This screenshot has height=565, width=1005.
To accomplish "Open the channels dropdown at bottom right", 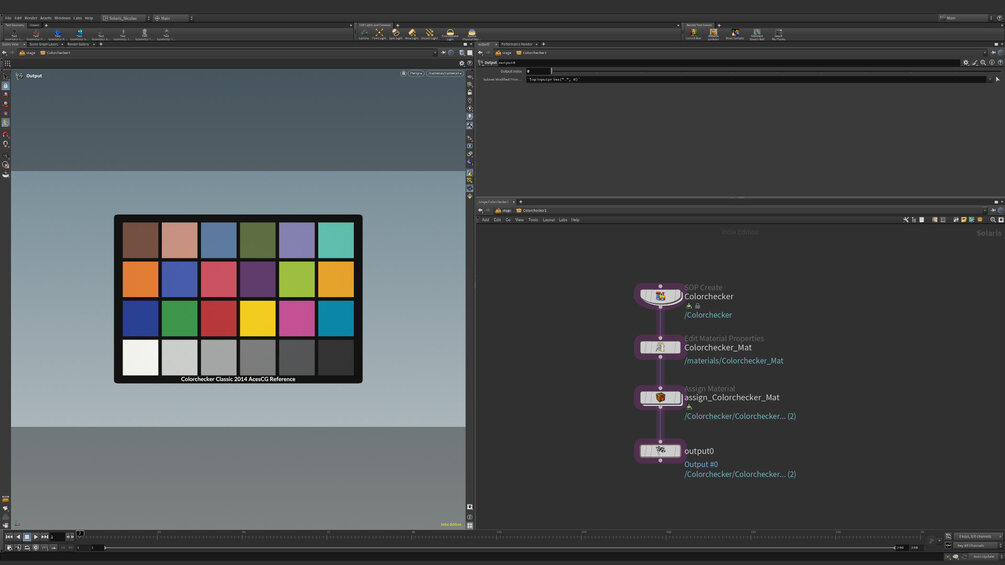I will click(977, 536).
